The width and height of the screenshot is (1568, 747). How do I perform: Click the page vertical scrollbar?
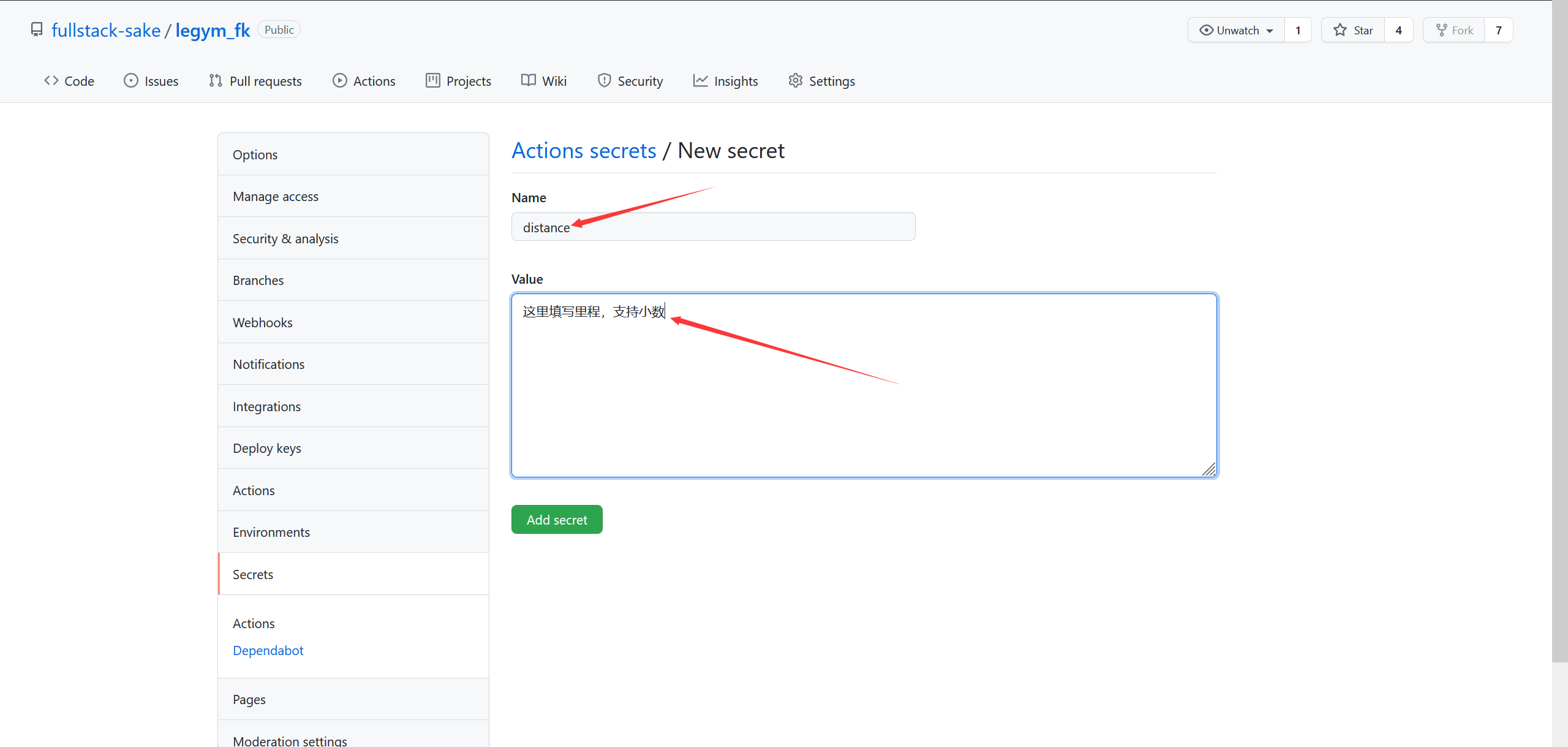[1559, 331]
